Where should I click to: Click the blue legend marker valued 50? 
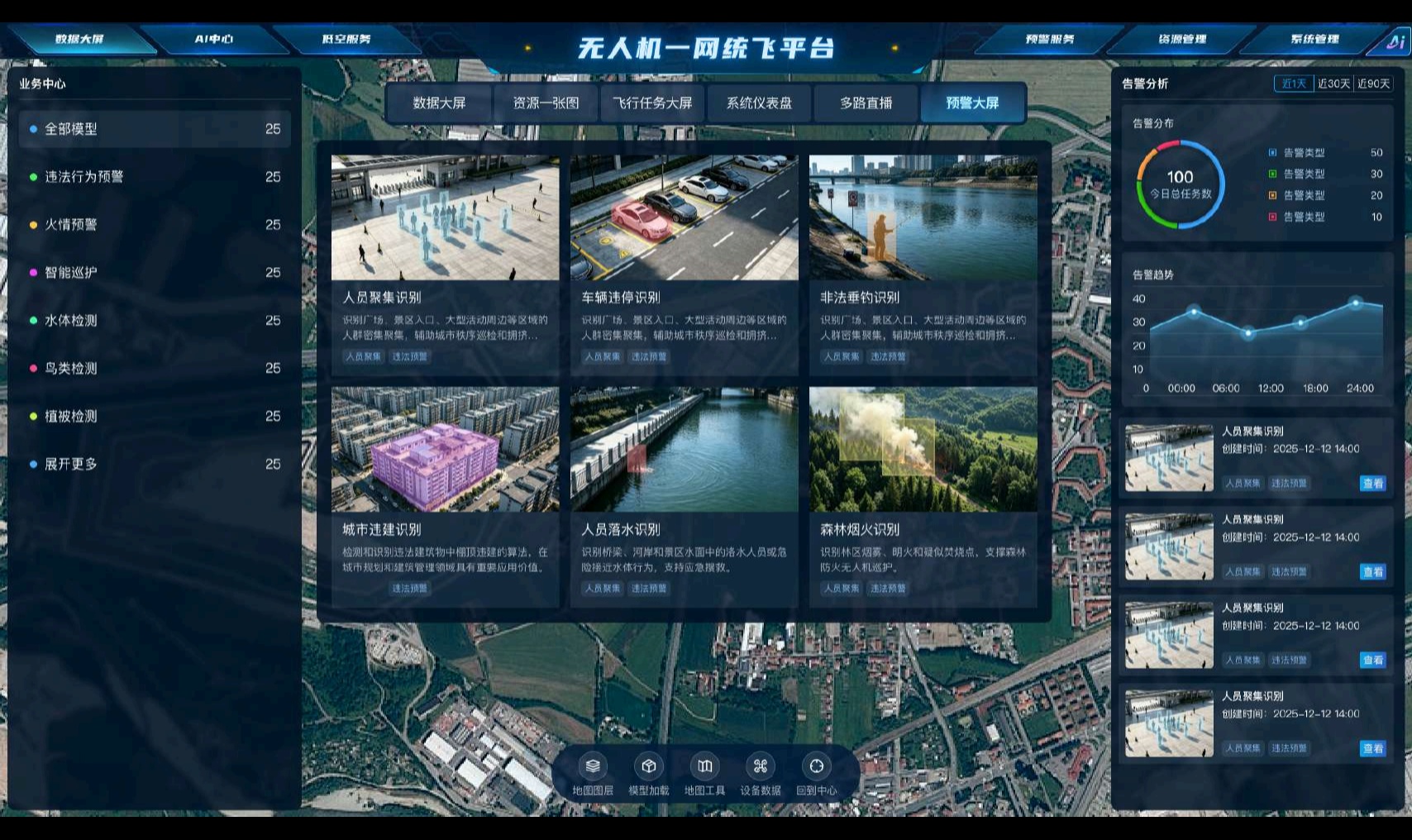[1272, 152]
